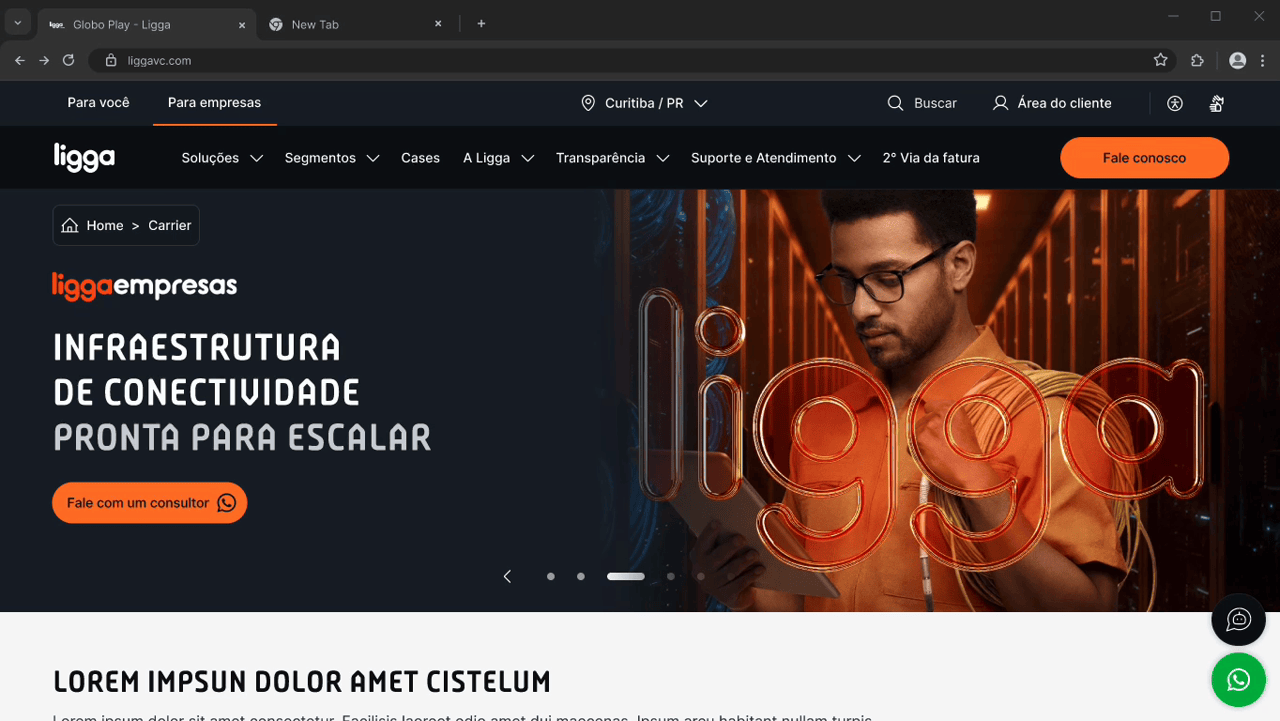
Task: Open the Cases menu item
Action: tap(420, 158)
